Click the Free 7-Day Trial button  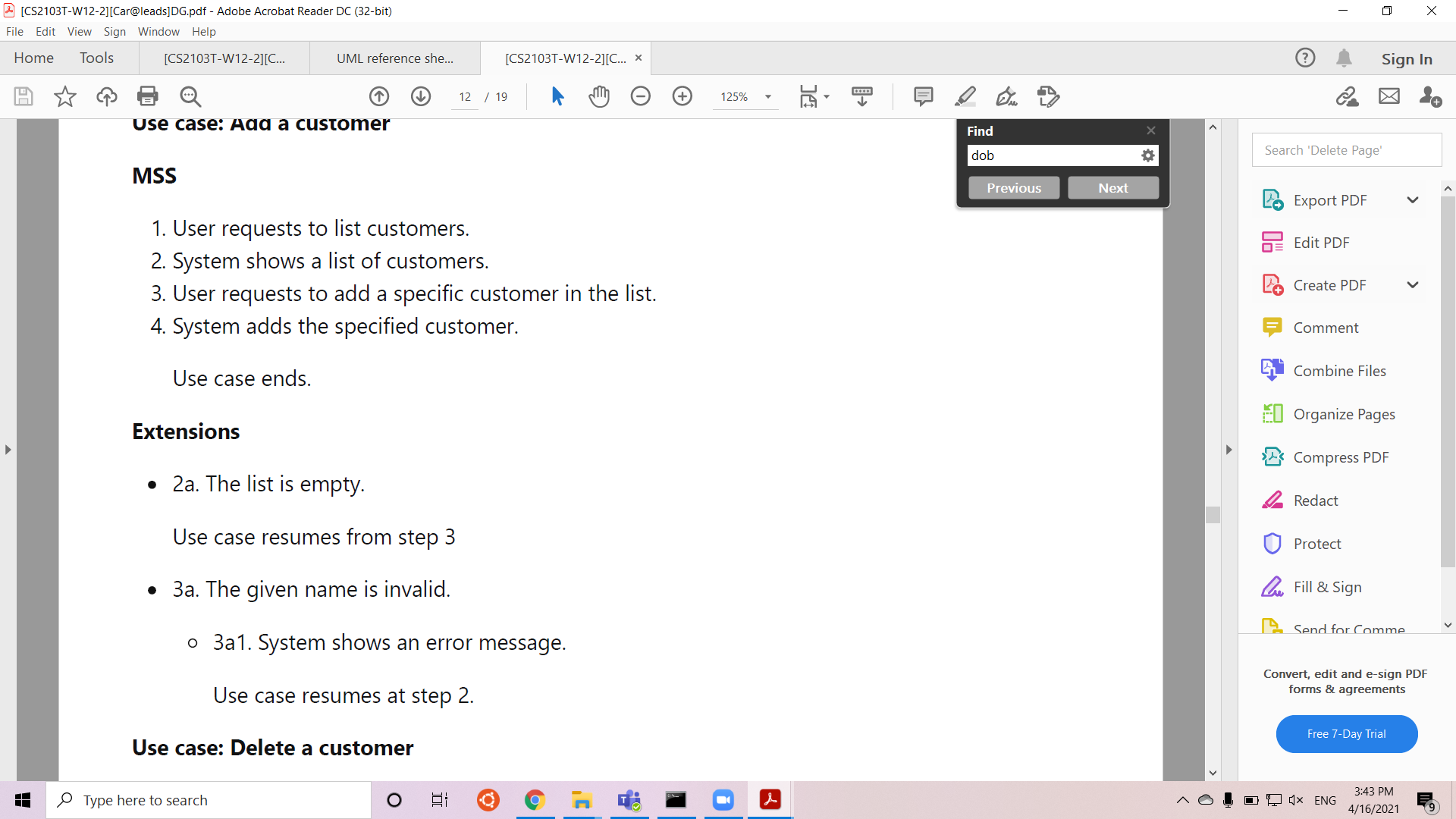pos(1346,734)
